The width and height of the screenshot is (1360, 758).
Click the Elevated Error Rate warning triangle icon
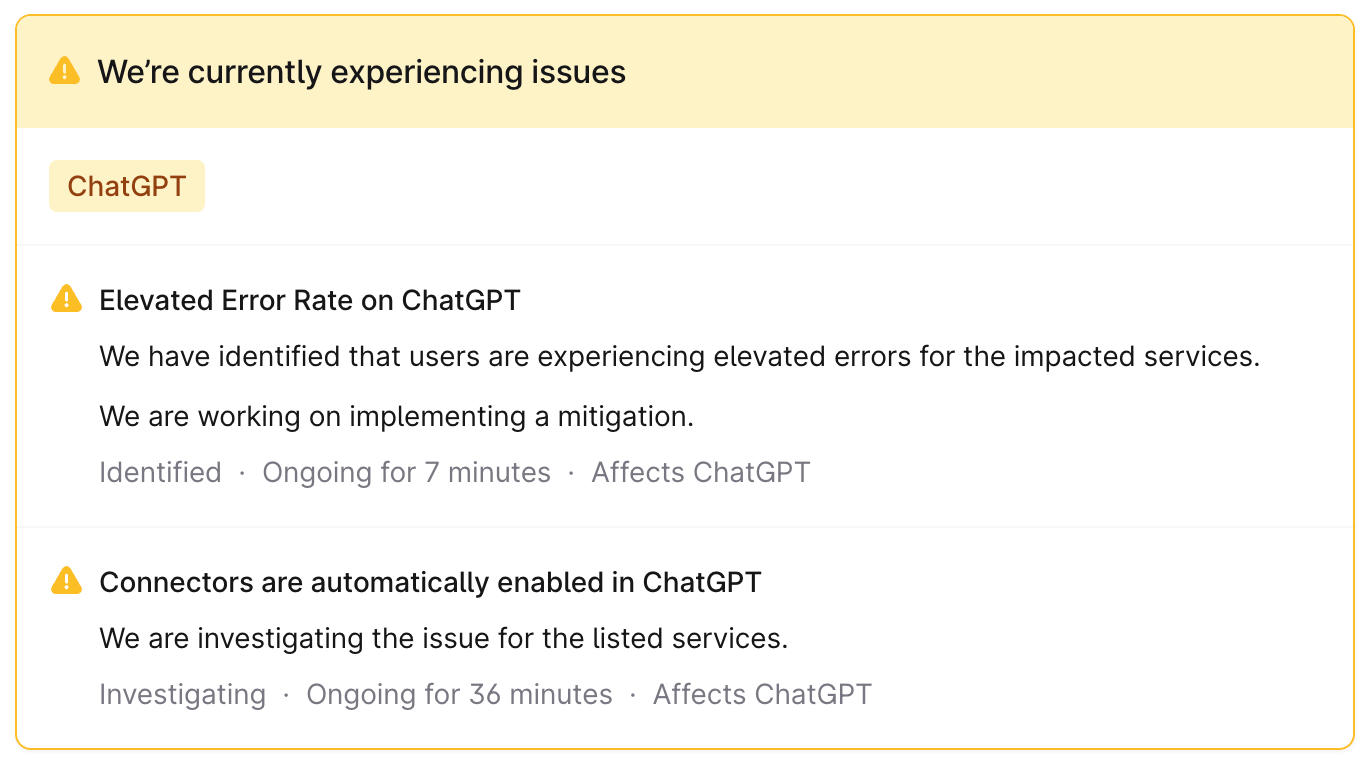tap(66, 299)
